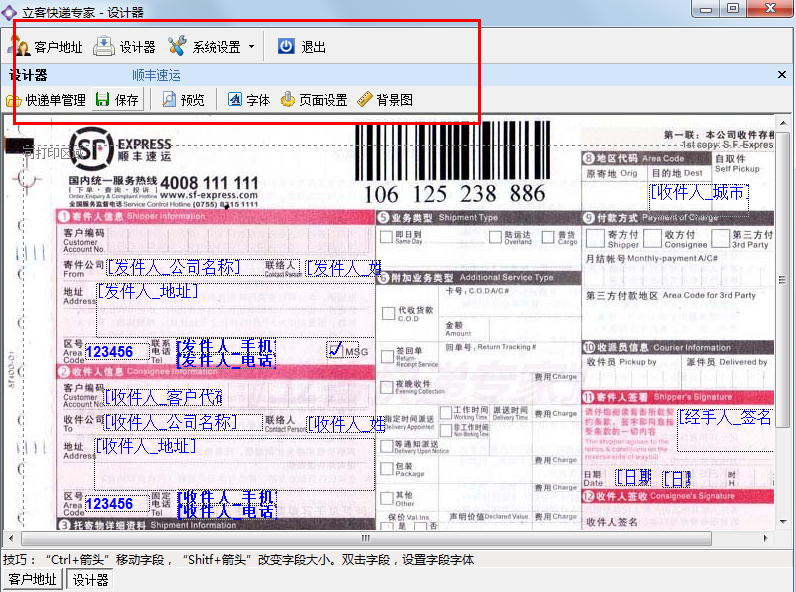The height and width of the screenshot is (592, 796).
Task: Select the [收件人_电话] field
Action: point(227,511)
